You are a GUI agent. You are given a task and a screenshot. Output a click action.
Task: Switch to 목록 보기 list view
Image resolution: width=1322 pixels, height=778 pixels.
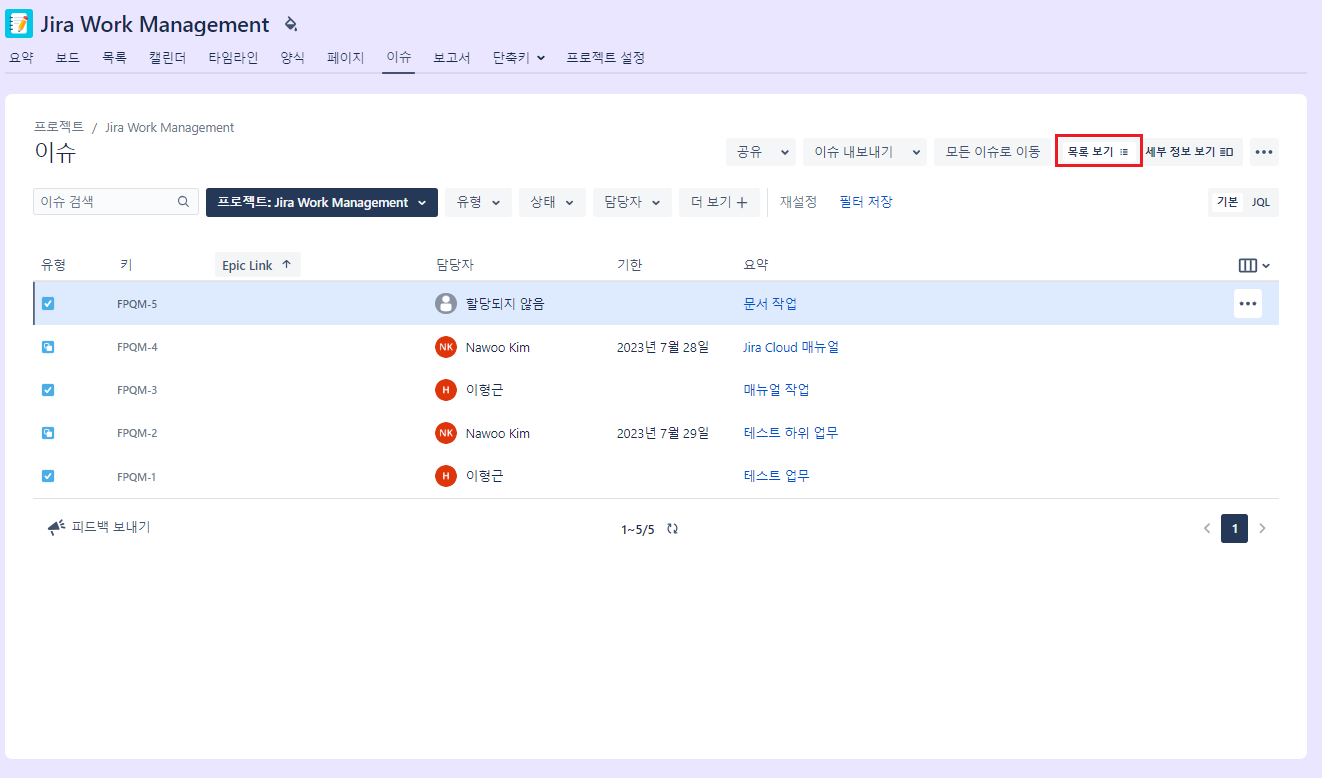1098,152
